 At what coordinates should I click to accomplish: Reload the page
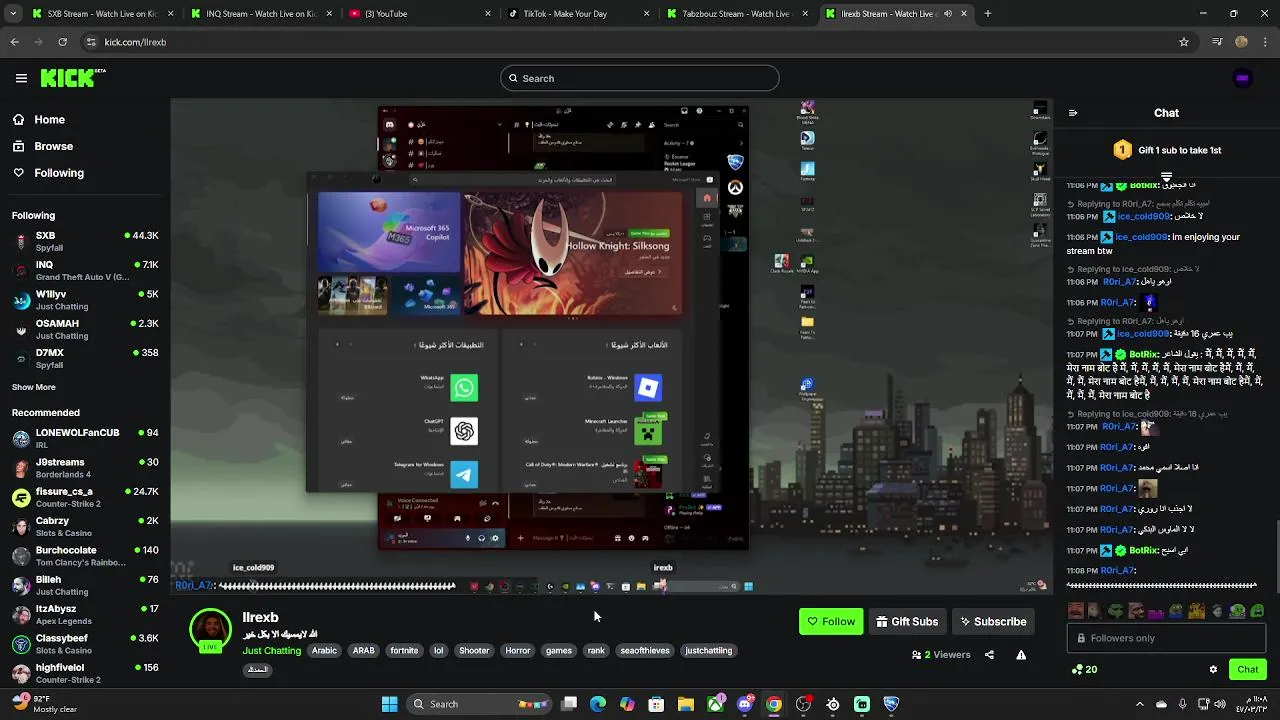point(62,42)
